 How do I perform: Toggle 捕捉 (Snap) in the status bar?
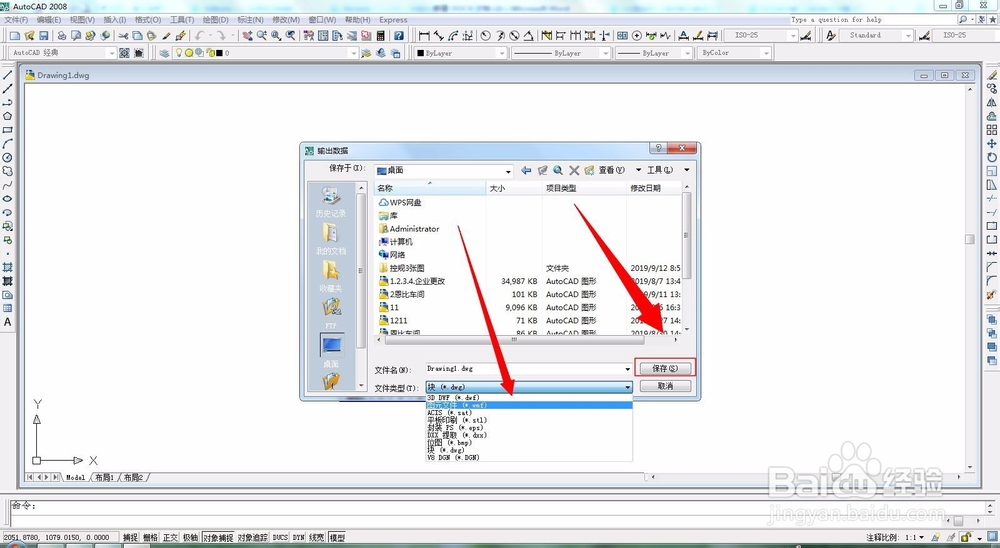(130, 538)
